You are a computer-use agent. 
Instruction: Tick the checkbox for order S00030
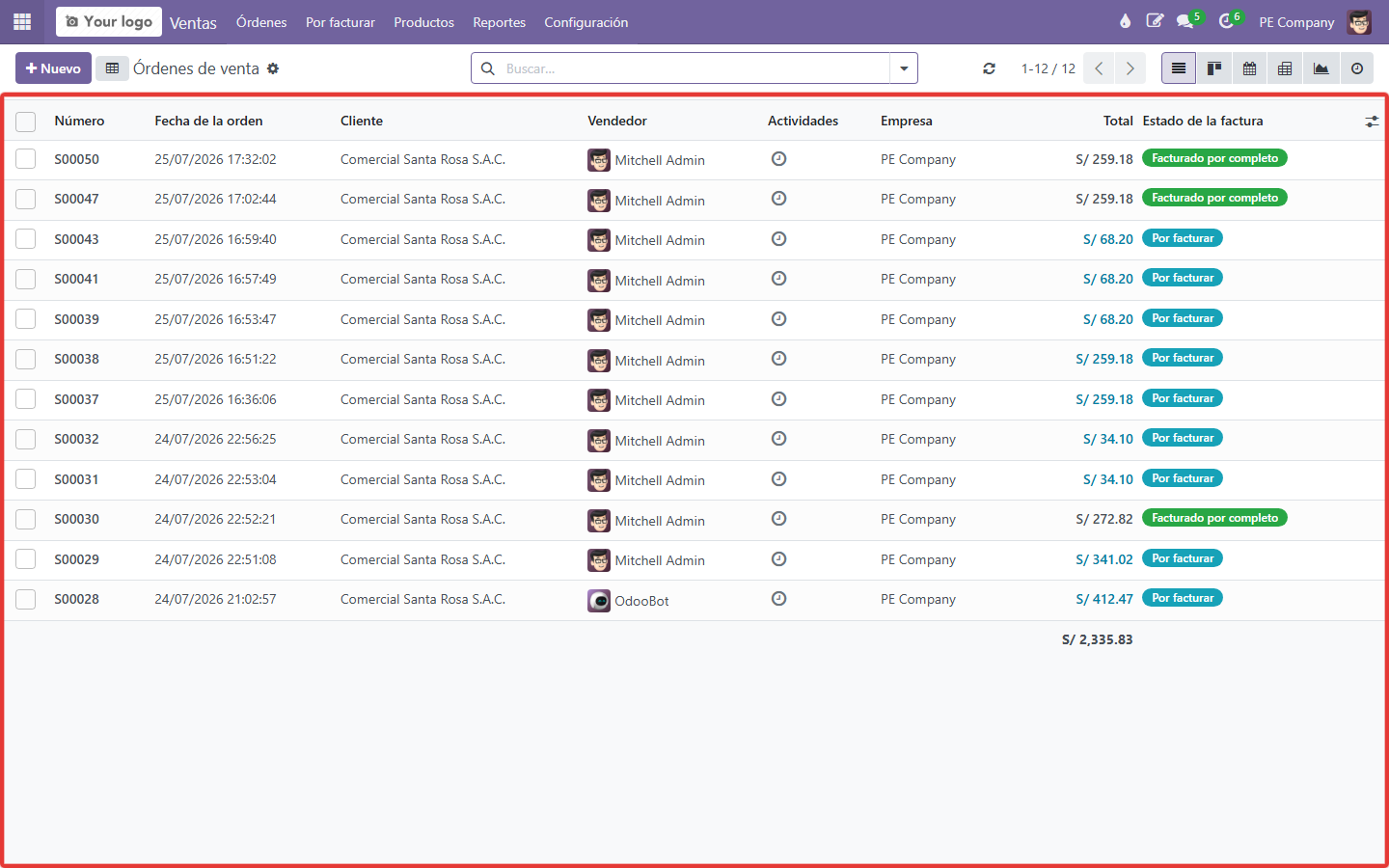26,519
